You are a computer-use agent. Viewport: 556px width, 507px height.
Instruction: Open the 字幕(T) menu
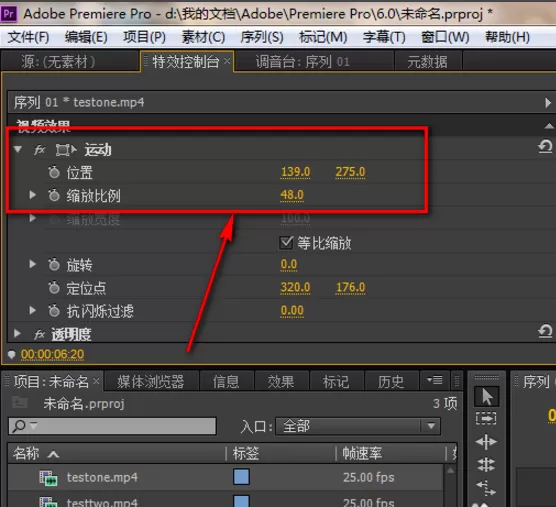click(x=384, y=37)
